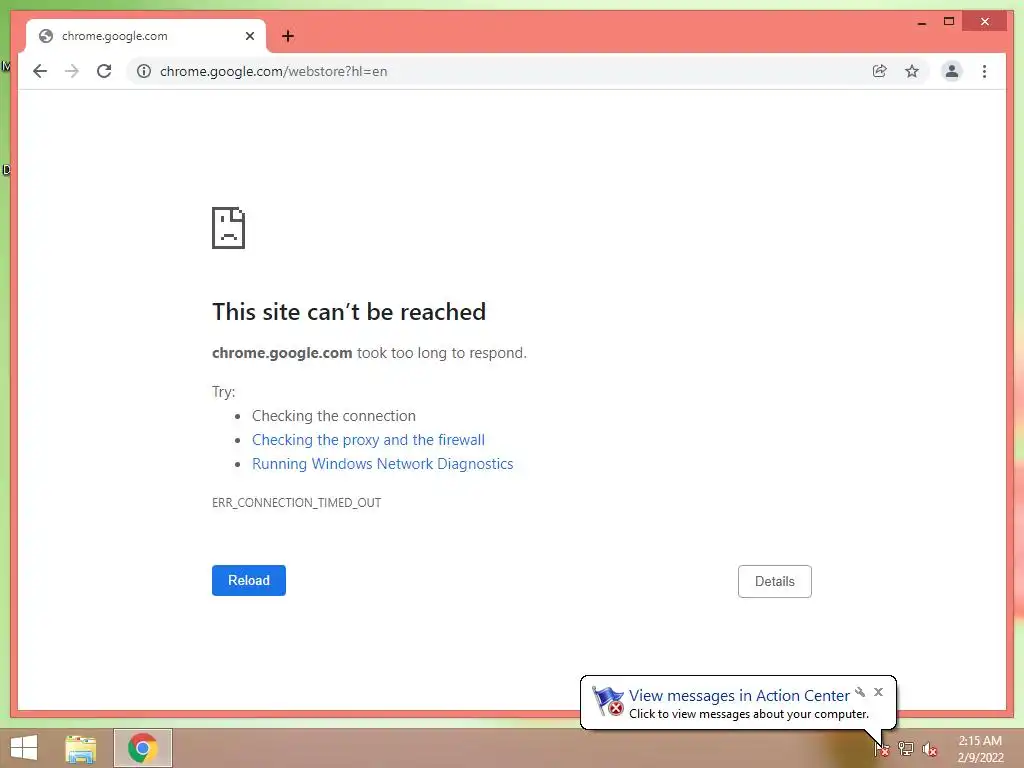Viewport: 1024px width, 768px height.
Task: Show error Details button
Action: point(775,581)
